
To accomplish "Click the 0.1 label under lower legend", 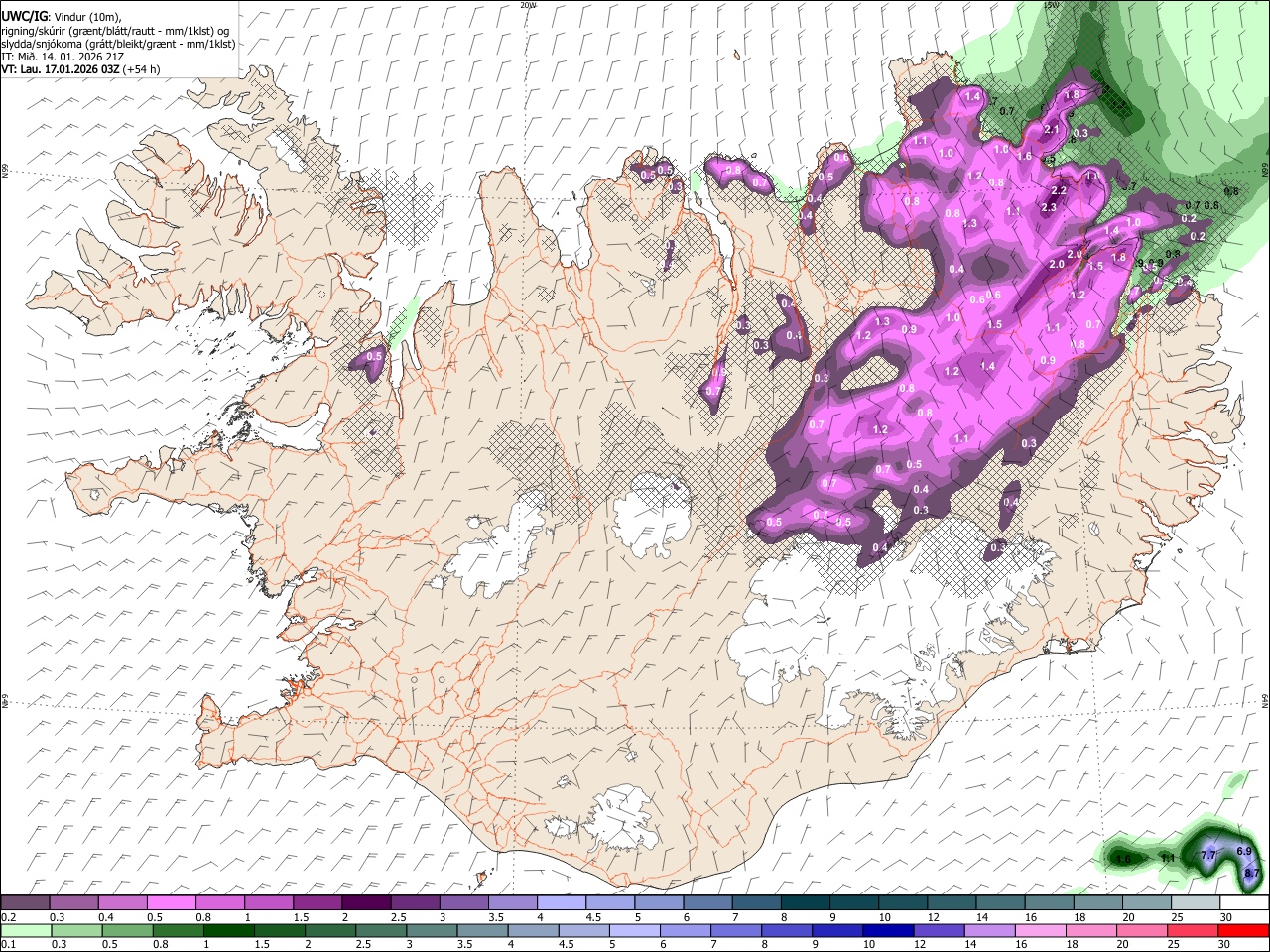I will pos(8,945).
